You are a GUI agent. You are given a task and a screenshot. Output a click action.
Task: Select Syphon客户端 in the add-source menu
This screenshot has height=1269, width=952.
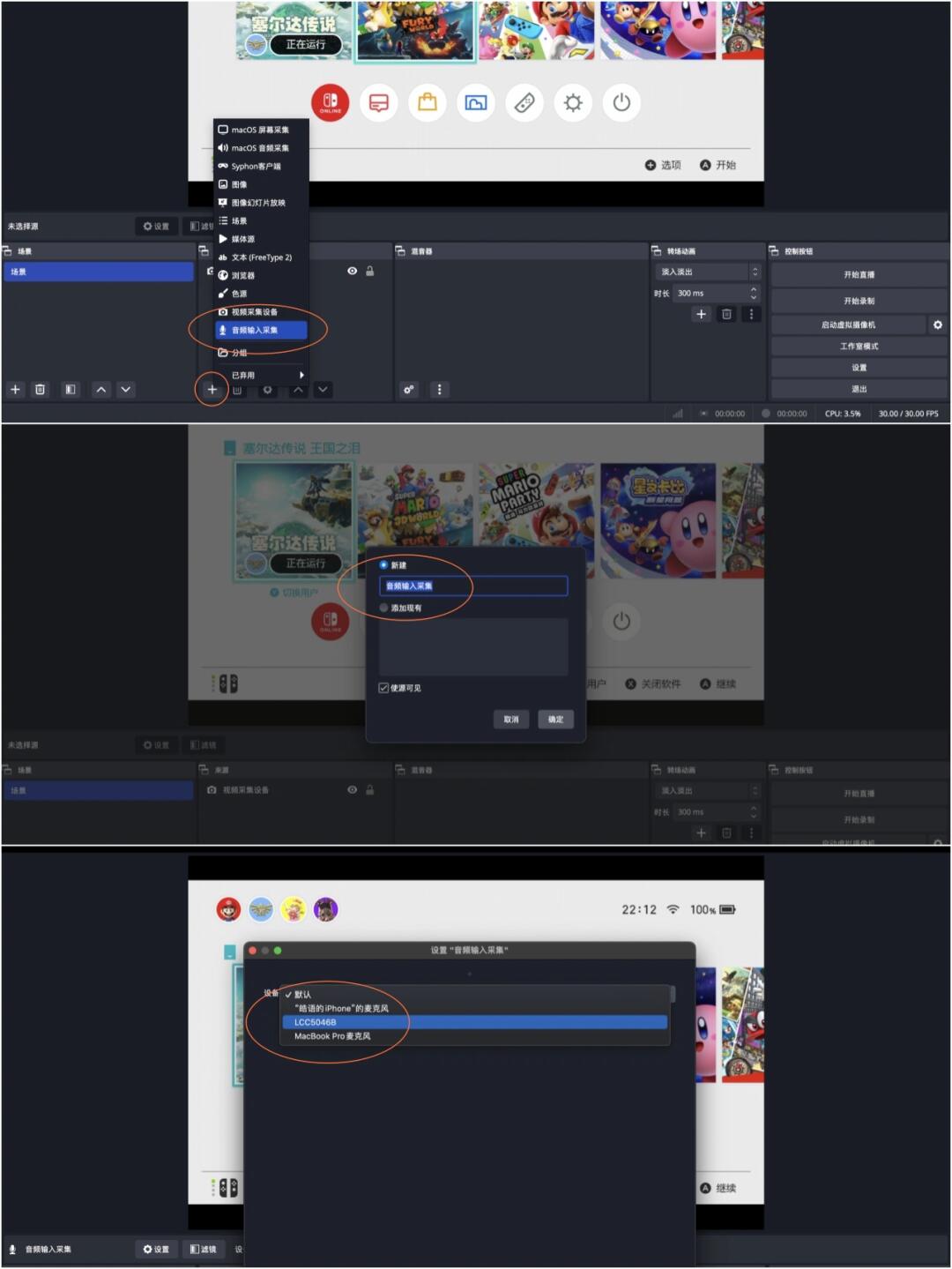pyautogui.click(x=261, y=166)
